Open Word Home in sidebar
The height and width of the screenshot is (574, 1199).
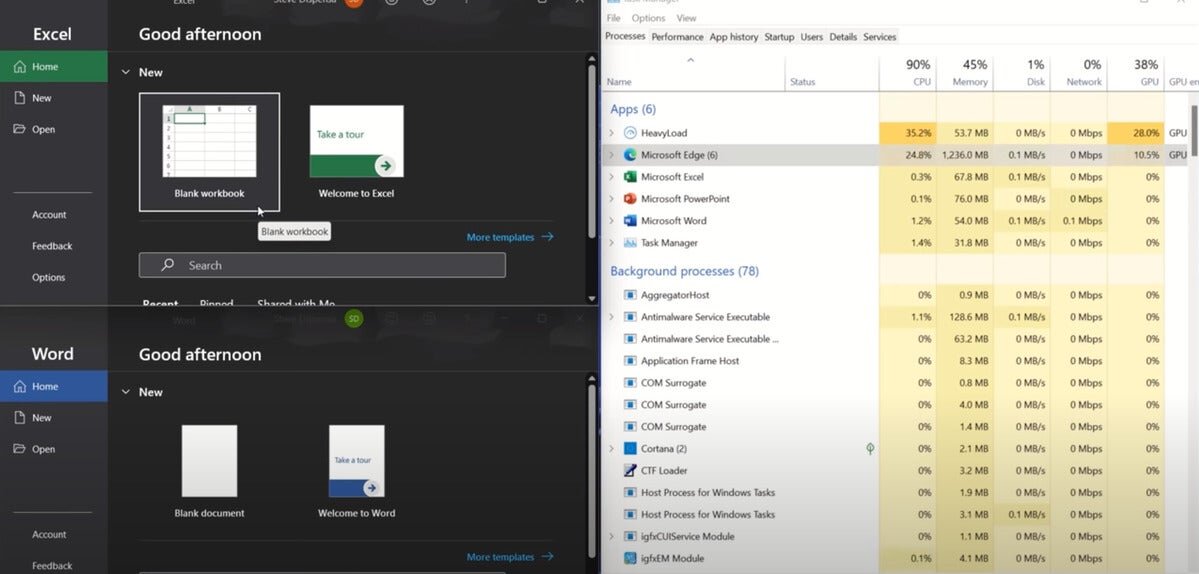click(x=54, y=386)
